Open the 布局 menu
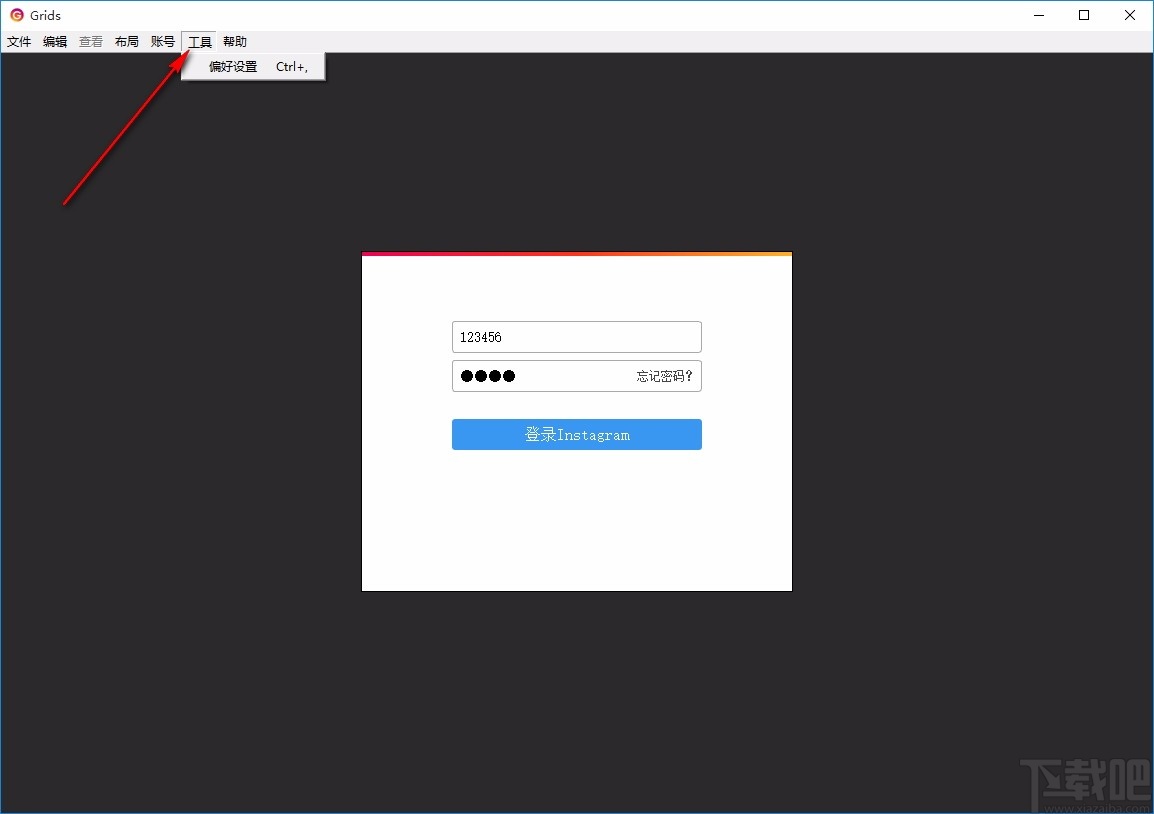The height and width of the screenshot is (814, 1154). pyautogui.click(x=127, y=42)
